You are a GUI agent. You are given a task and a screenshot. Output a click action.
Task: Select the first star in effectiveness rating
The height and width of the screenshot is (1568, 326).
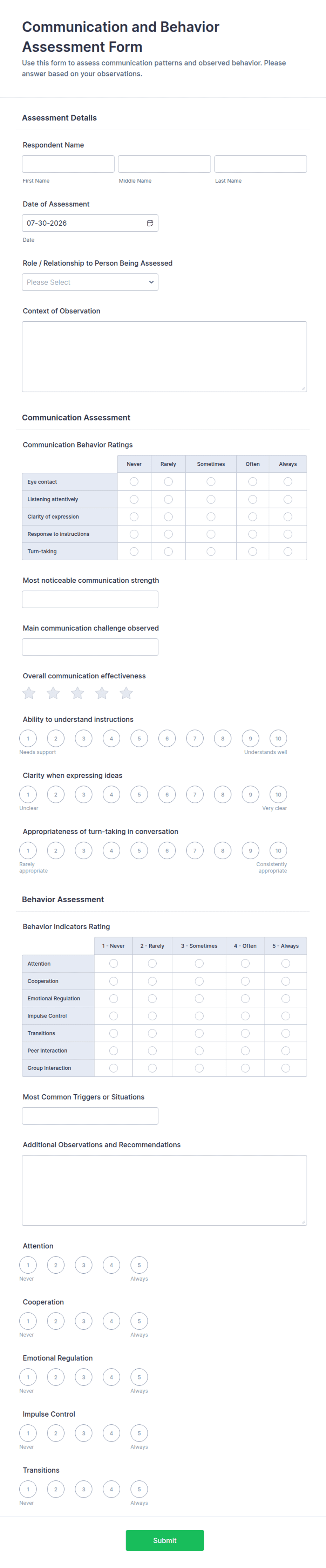point(29,693)
